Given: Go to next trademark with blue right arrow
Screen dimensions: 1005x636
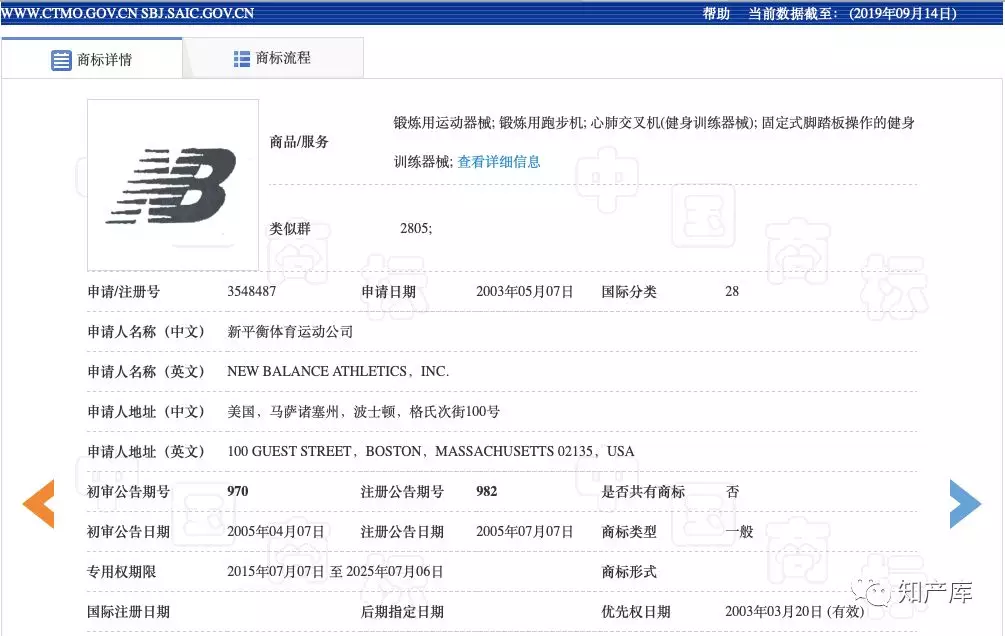Looking at the screenshot, I should (x=965, y=504).
